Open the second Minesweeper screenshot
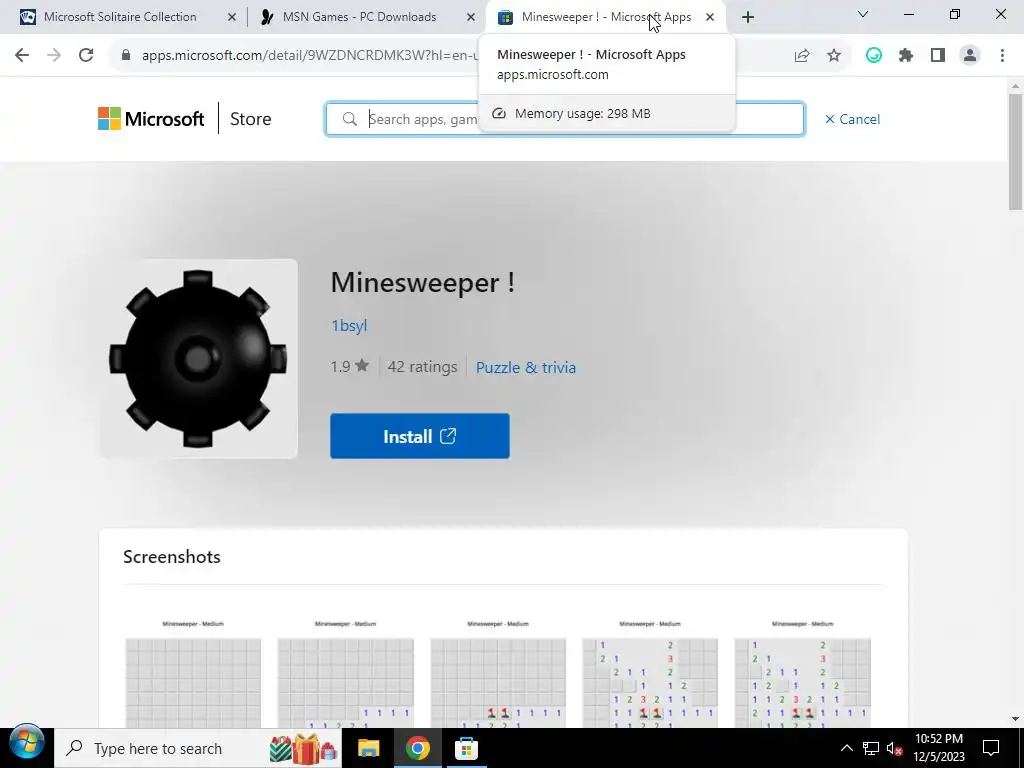The width and height of the screenshot is (1024, 768). click(x=345, y=673)
